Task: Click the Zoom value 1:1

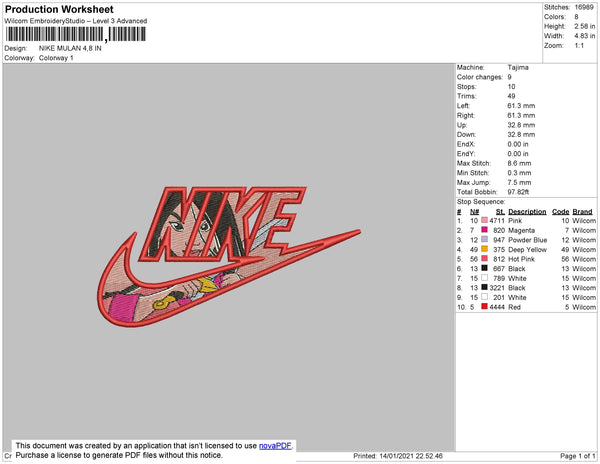Action: pyautogui.click(x=579, y=46)
